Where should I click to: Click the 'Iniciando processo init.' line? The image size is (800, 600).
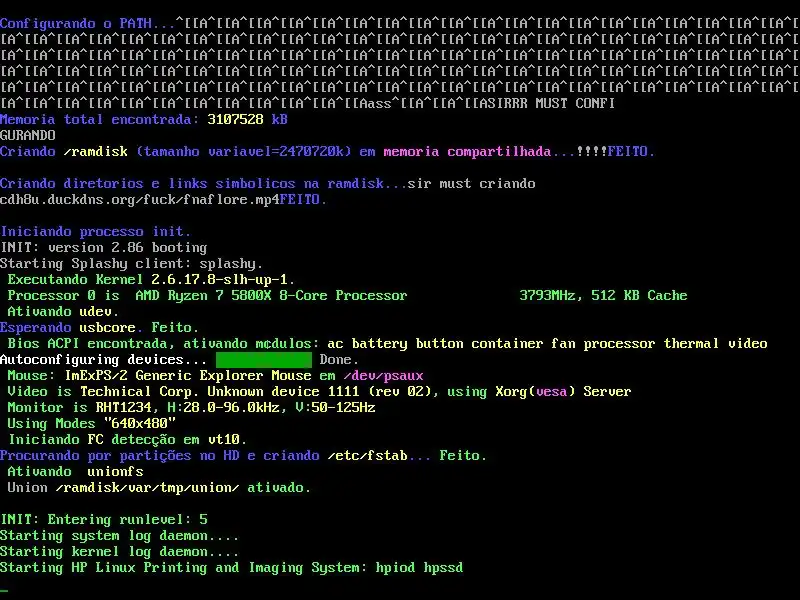[x=95, y=232]
